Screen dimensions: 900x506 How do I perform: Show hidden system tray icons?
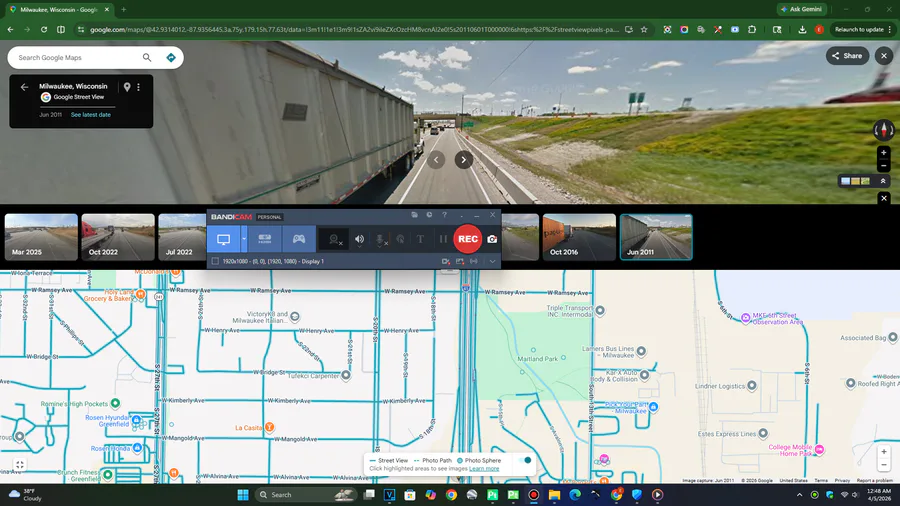(x=799, y=495)
